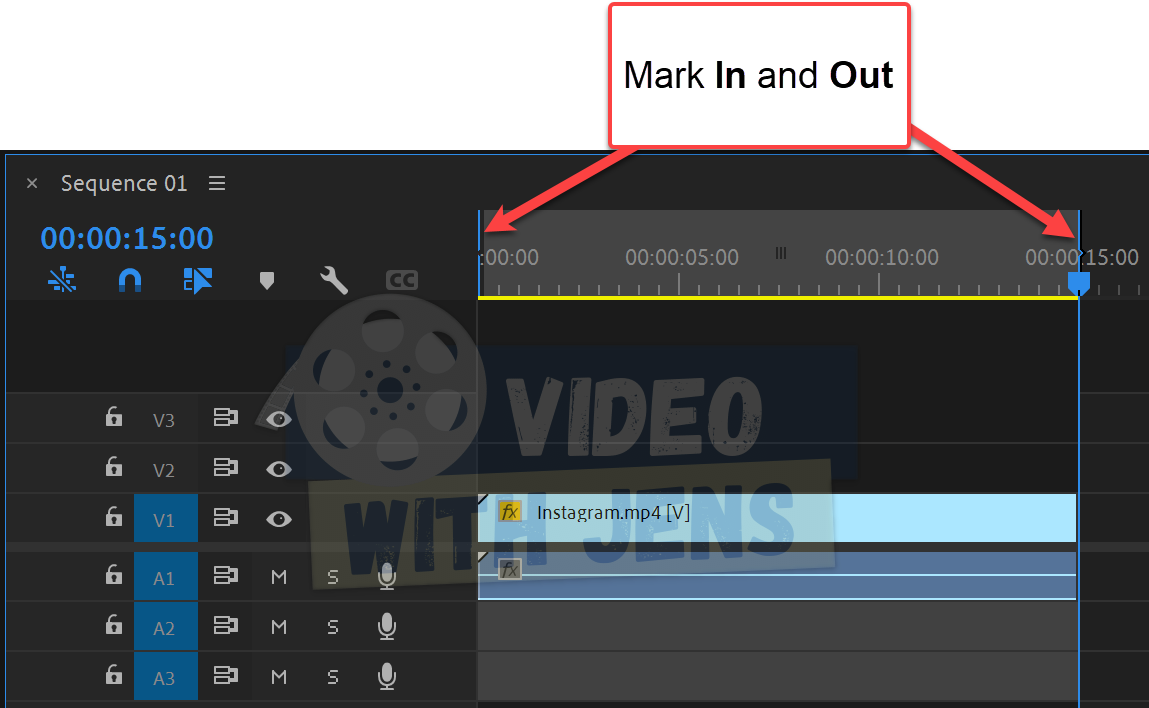Screen dimensions: 1149x708
Task: Toggle Linked Selection icon
Action: pyautogui.click(x=197, y=280)
